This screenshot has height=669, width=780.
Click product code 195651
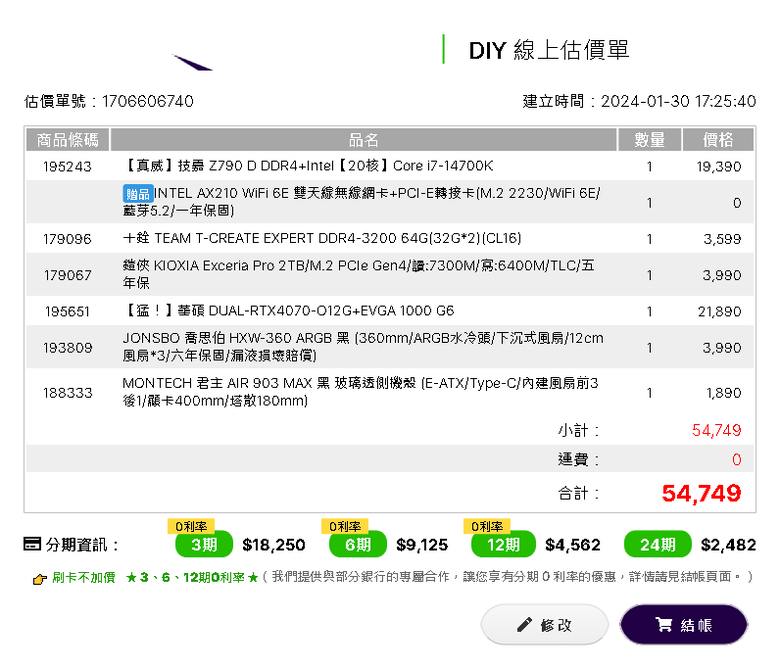click(x=68, y=311)
